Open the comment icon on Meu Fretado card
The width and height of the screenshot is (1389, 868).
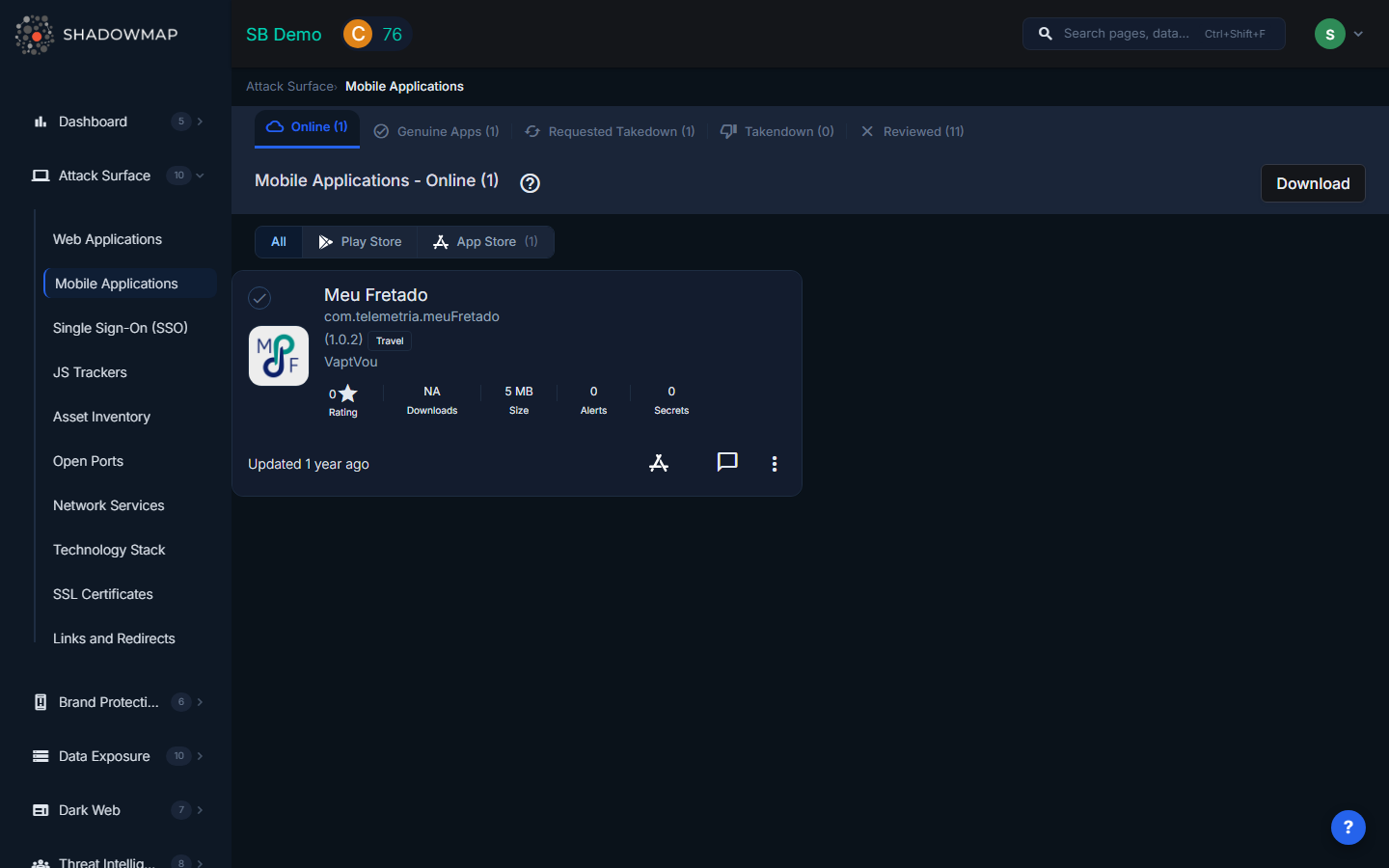pos(726,462)
